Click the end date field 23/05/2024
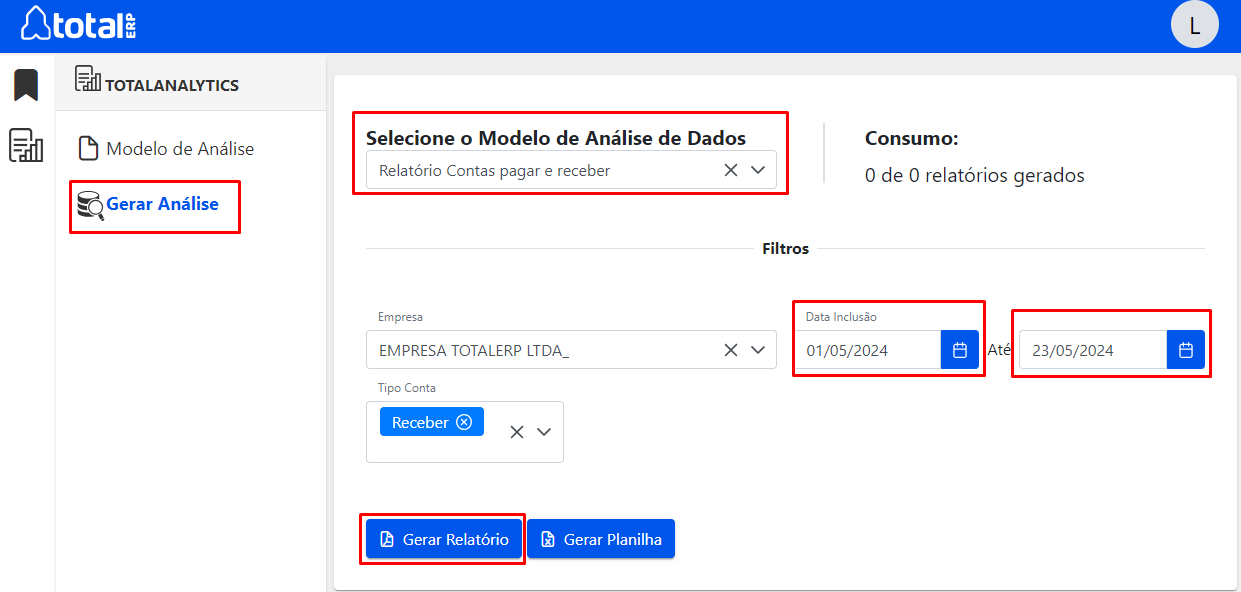 [1093, 350]
